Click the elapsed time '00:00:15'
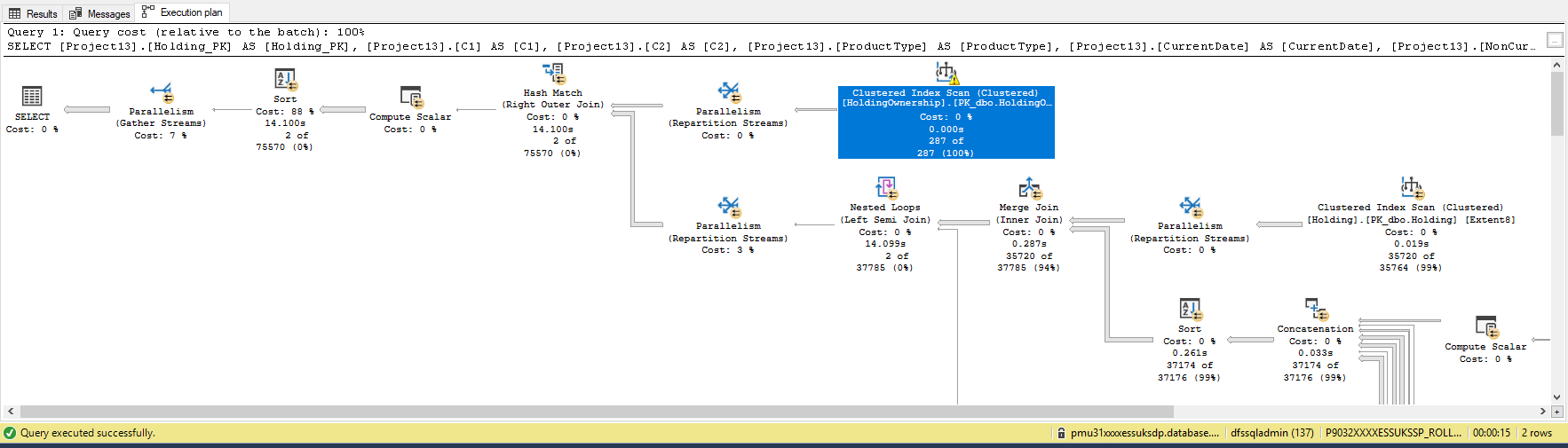 (1492, 433)
